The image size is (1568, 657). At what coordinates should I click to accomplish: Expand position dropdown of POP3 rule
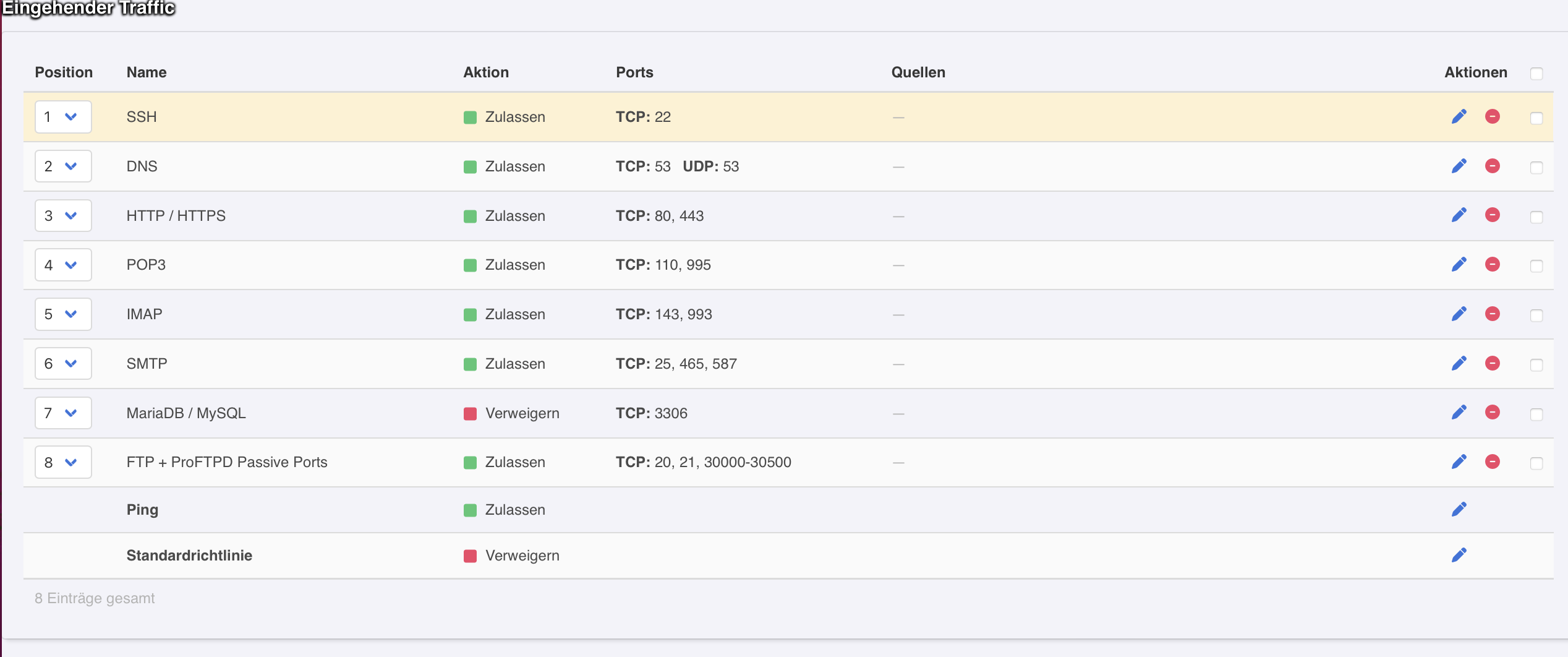[63, 265]
